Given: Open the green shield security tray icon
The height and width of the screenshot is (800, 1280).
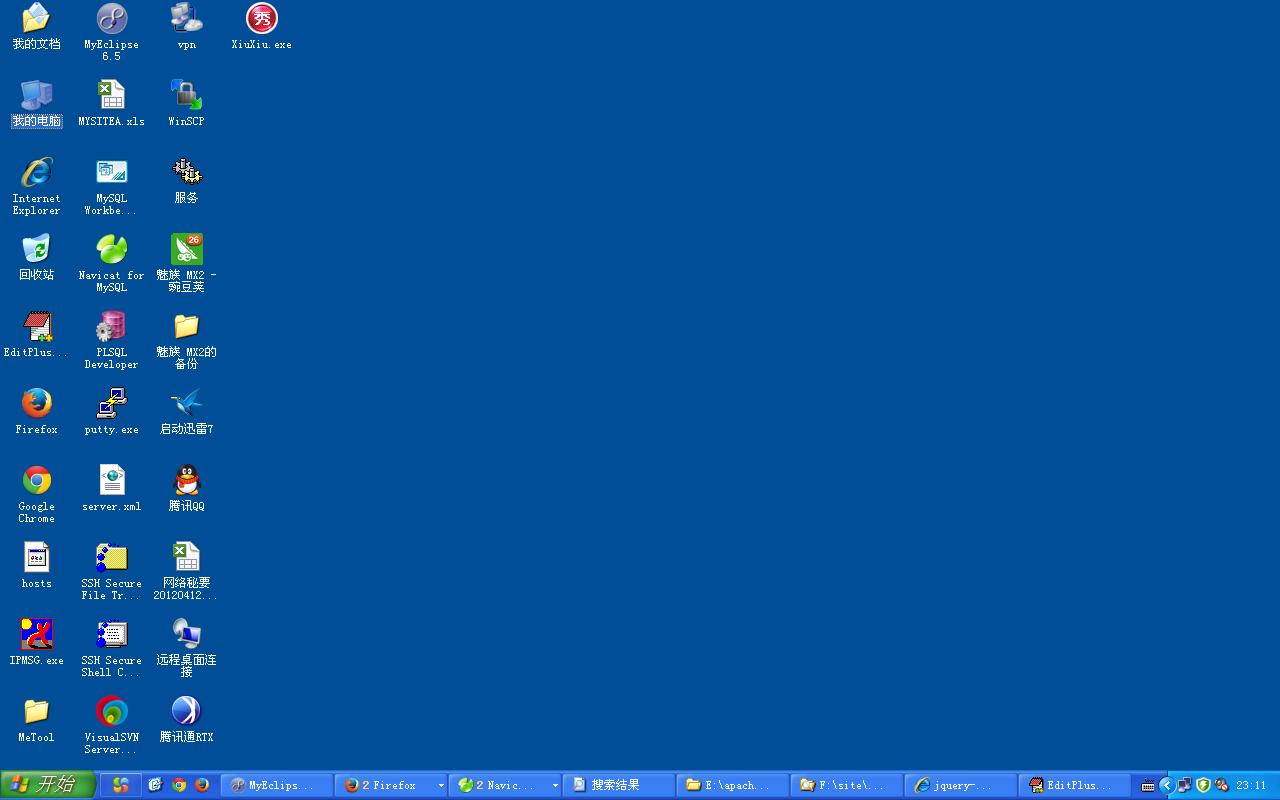Looking at the screenshot, I should coord(1203,785).
